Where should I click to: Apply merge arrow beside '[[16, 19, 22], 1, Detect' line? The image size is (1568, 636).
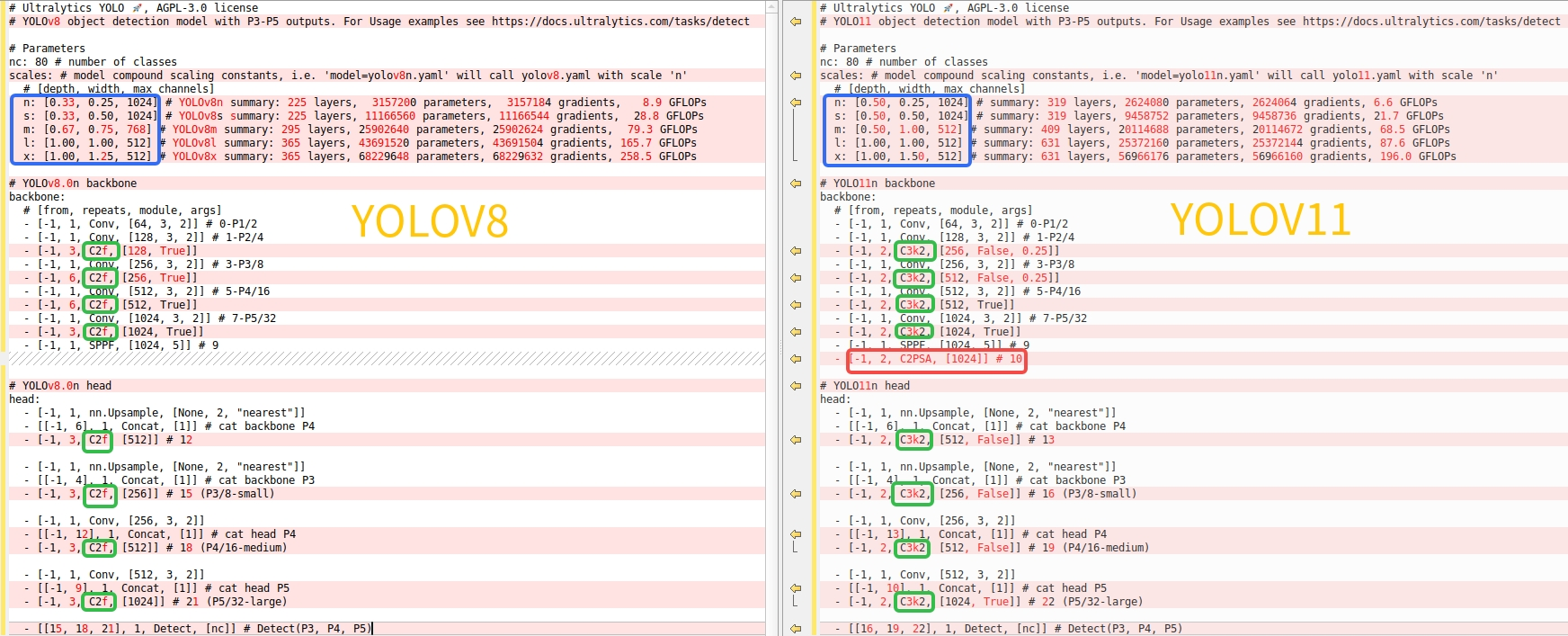796,629
